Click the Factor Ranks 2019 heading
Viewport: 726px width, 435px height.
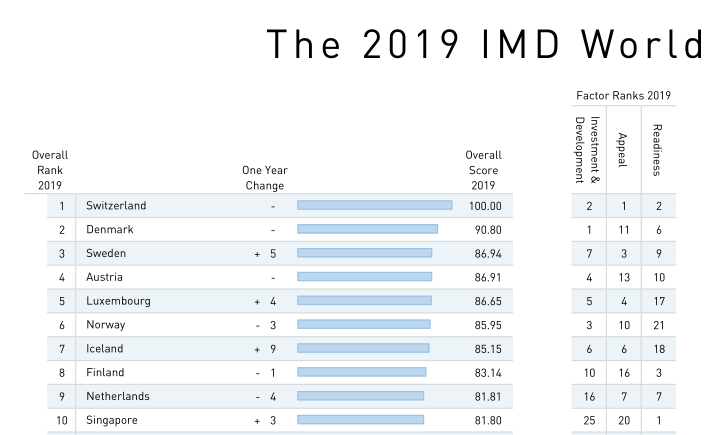coord(623,96)
